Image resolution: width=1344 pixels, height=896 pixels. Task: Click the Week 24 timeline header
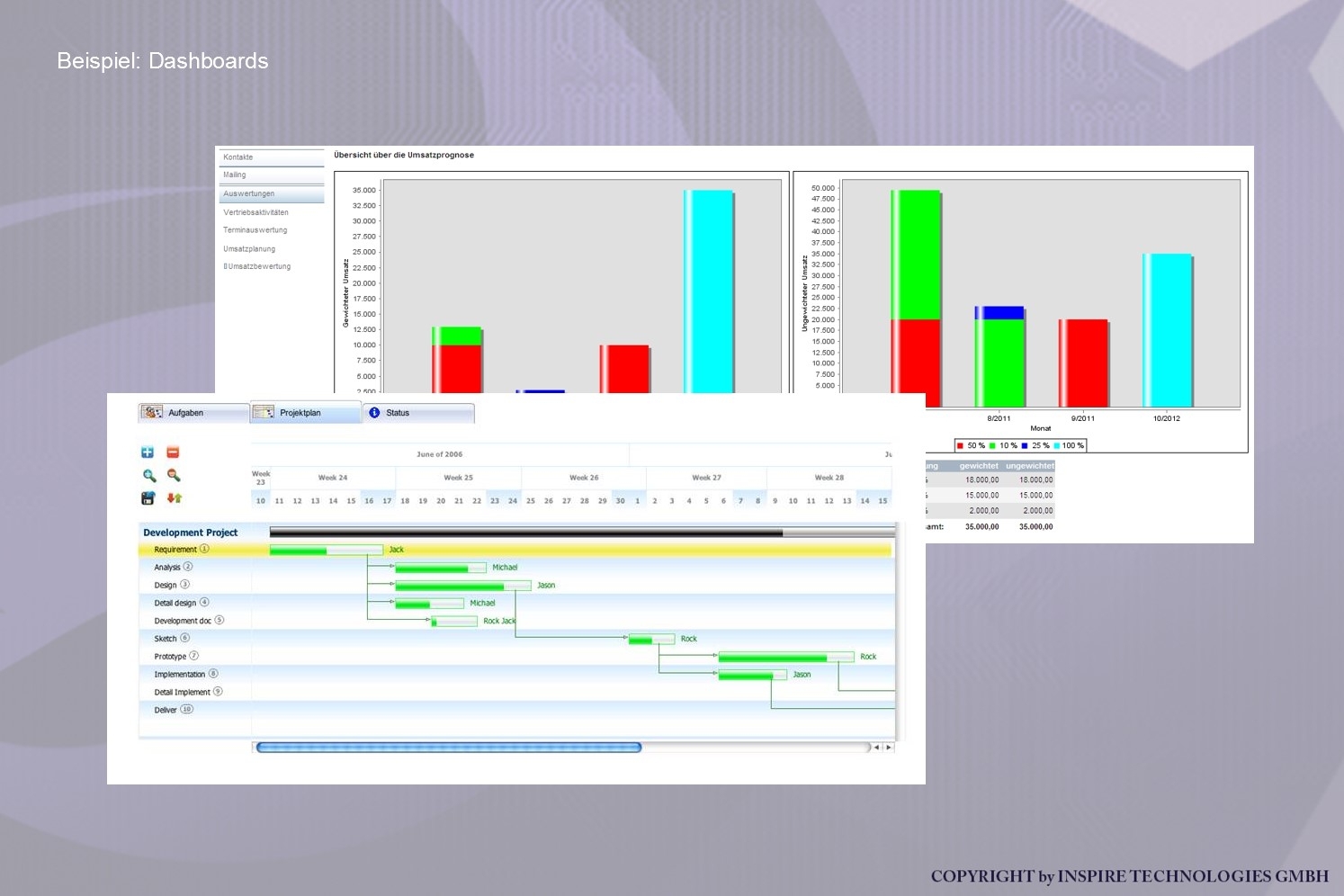point(333,478)
